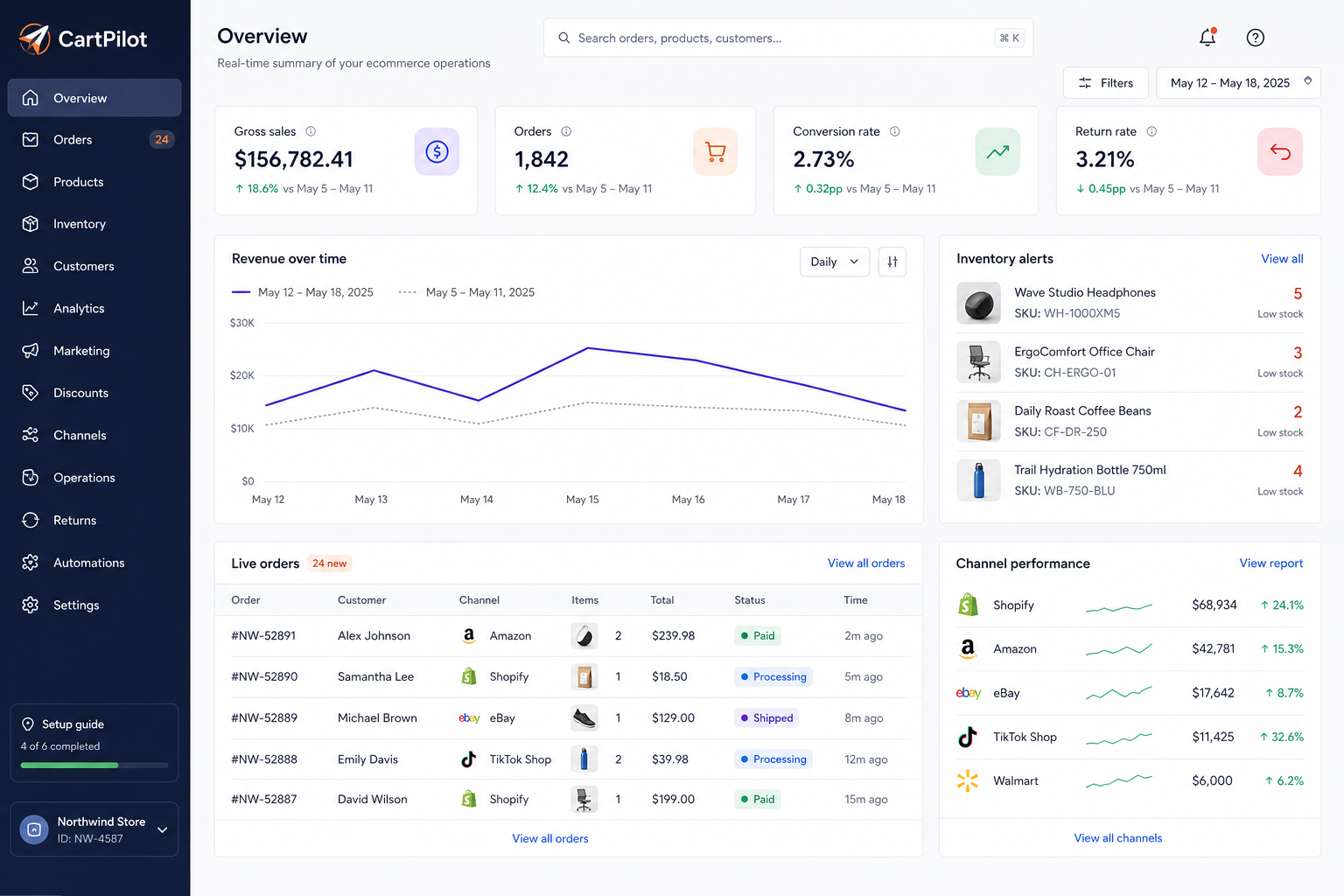Viewport: 1344px width, 896px height.
Task: Click the Return rate arrow icon
Action: pyautogui.click(x=1280, y=152)
